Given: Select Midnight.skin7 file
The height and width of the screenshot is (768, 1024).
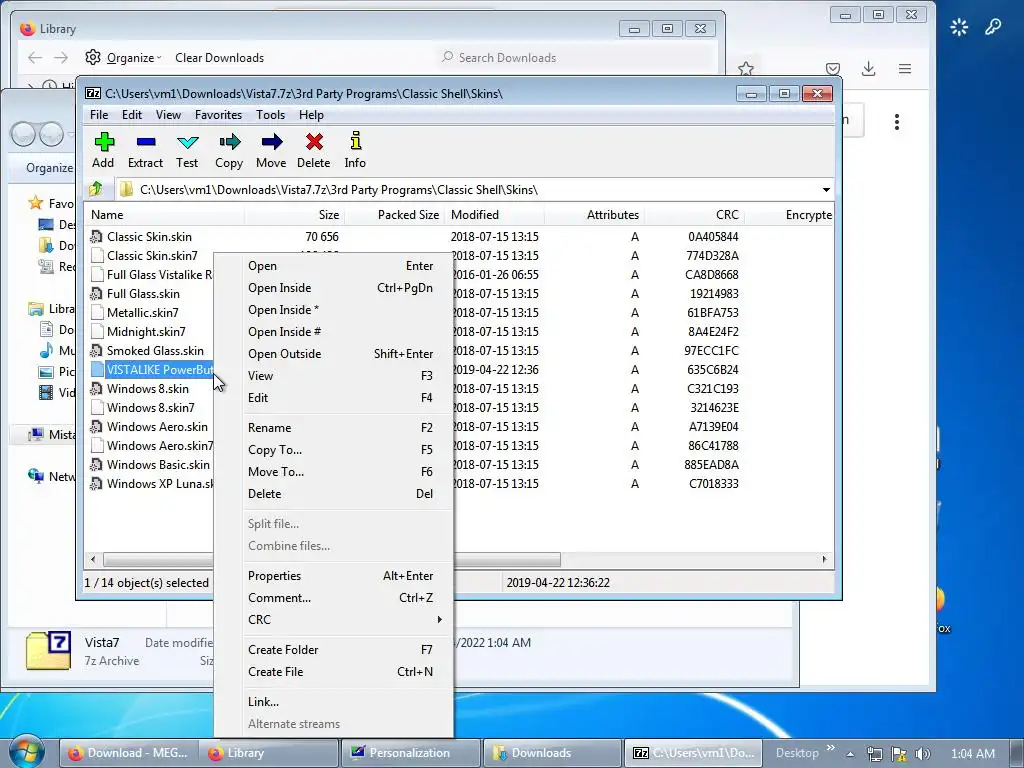Looking at the screenshot, I should pyautogui.click(x=146, y=332).
